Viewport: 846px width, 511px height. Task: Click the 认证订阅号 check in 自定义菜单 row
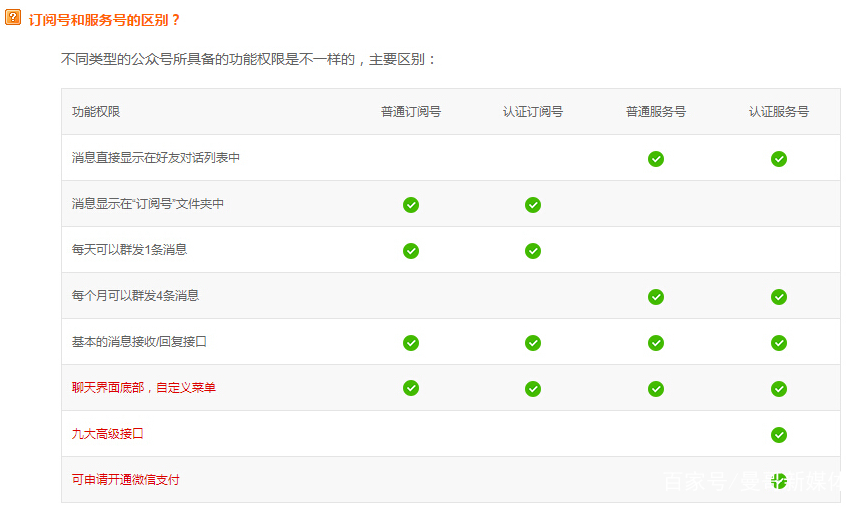[533, 389]
